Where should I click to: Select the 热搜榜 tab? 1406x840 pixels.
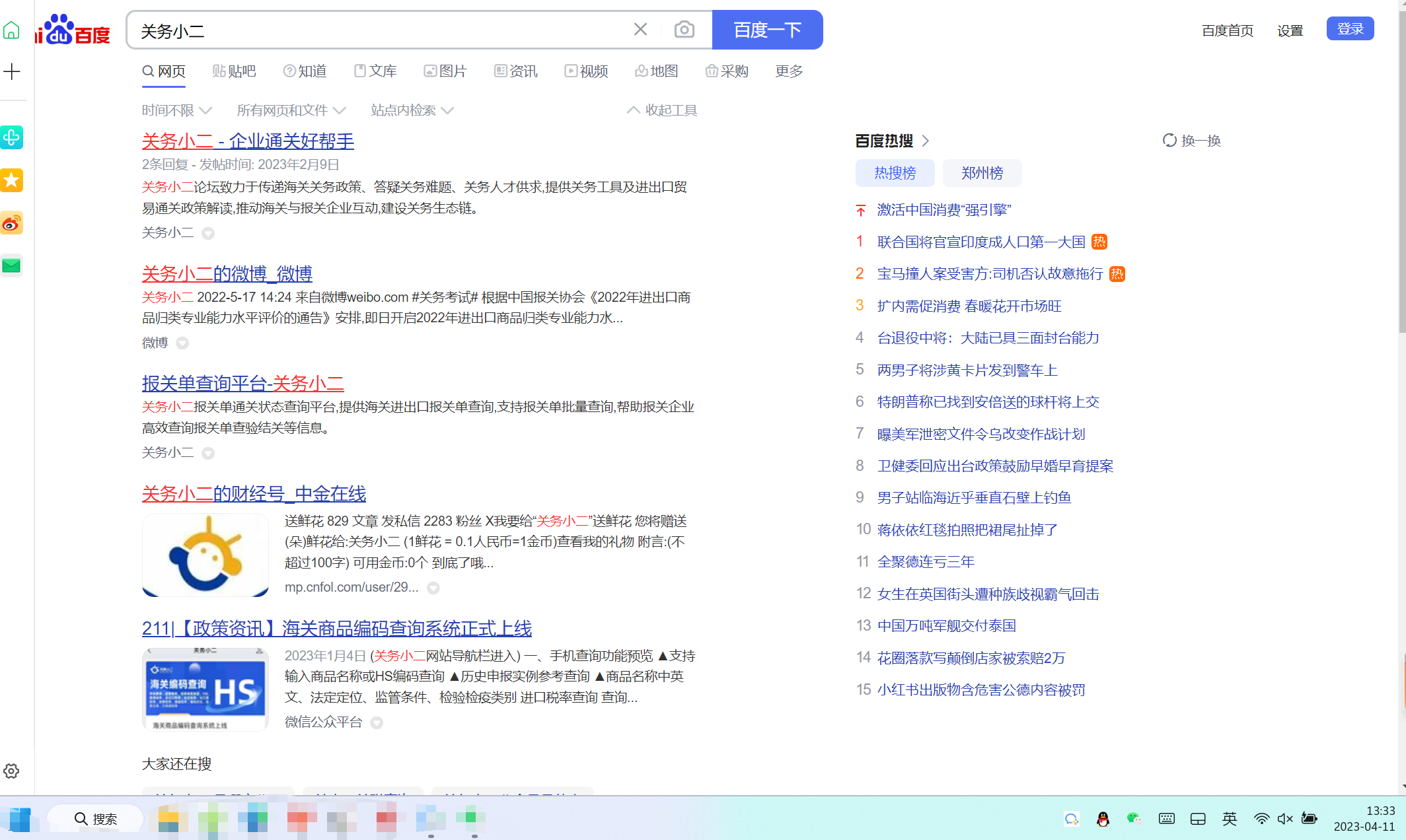895,173
